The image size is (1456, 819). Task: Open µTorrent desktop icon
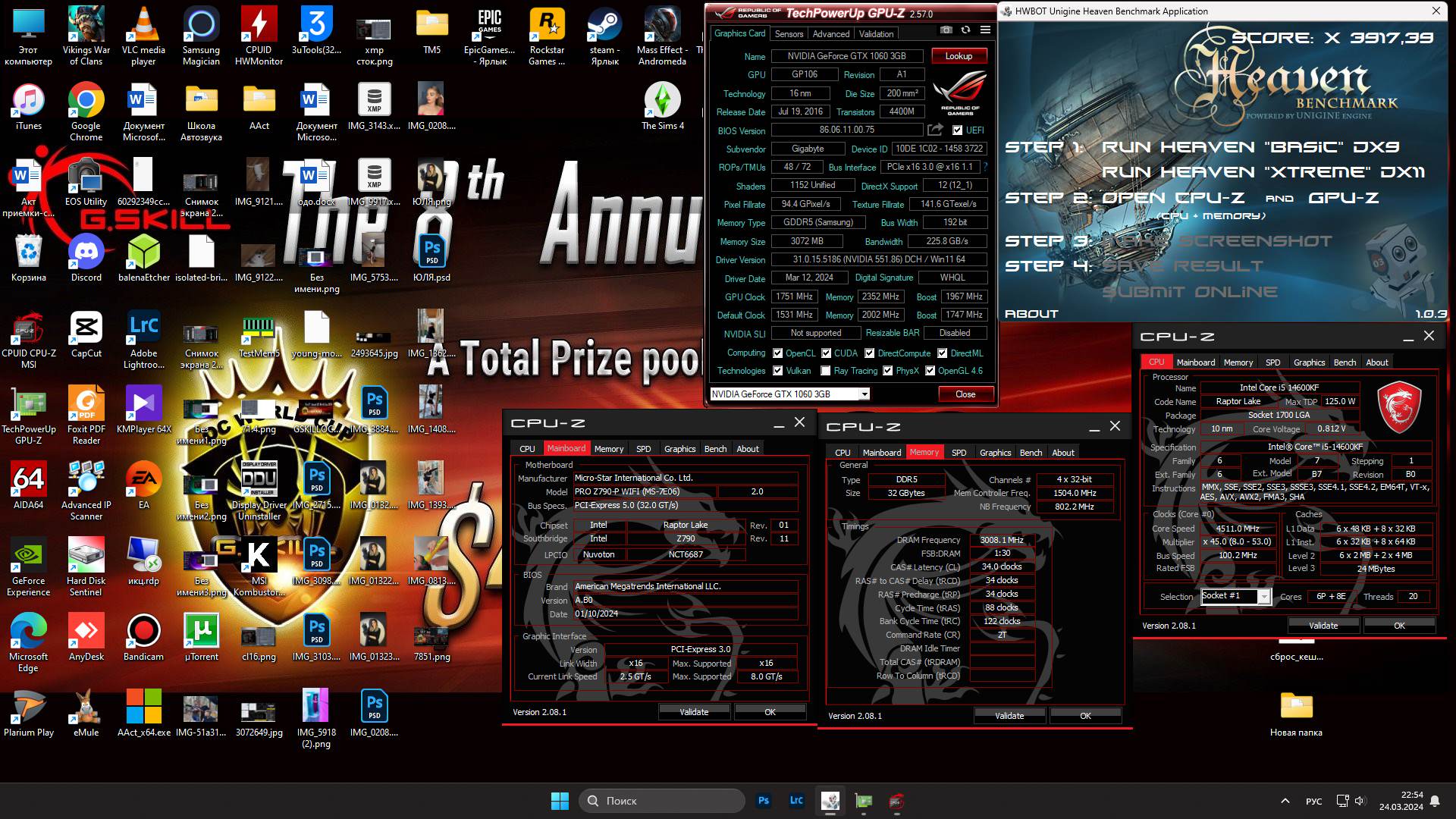tap(201, 637)
